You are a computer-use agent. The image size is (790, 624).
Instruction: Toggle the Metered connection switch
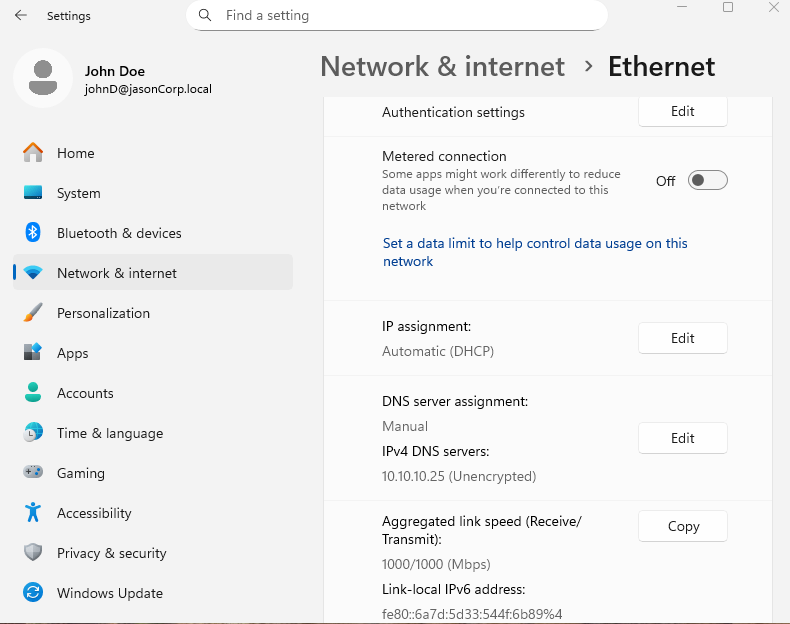coord(707,180)
